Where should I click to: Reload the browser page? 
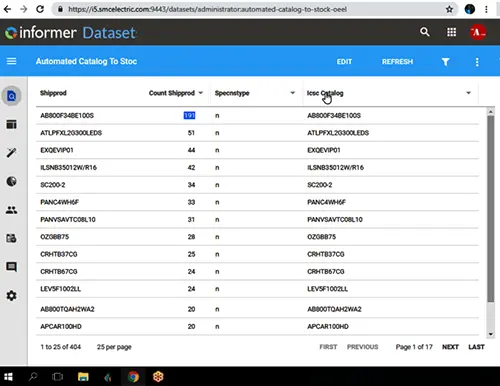[40, 9]
